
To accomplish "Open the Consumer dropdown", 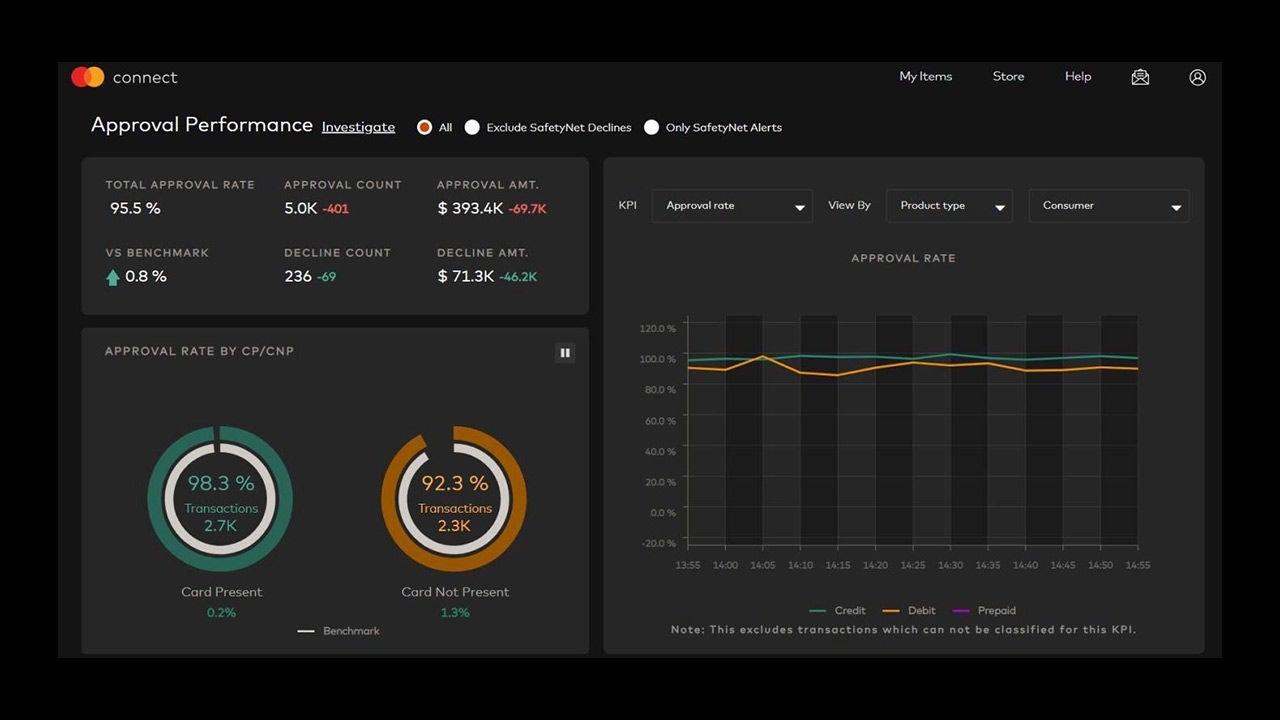I will click(1109, 206).
